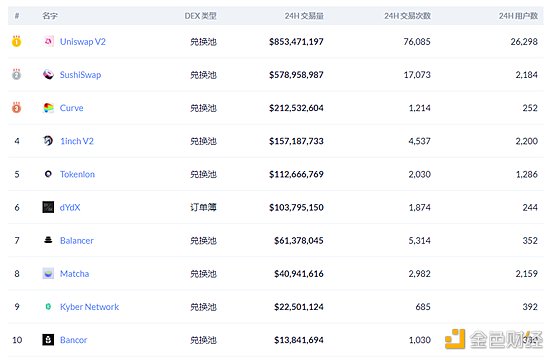Screen dimensions: 554x360
Task: Click the SushiSwap logo icon
Action: [x=48, y=75]
